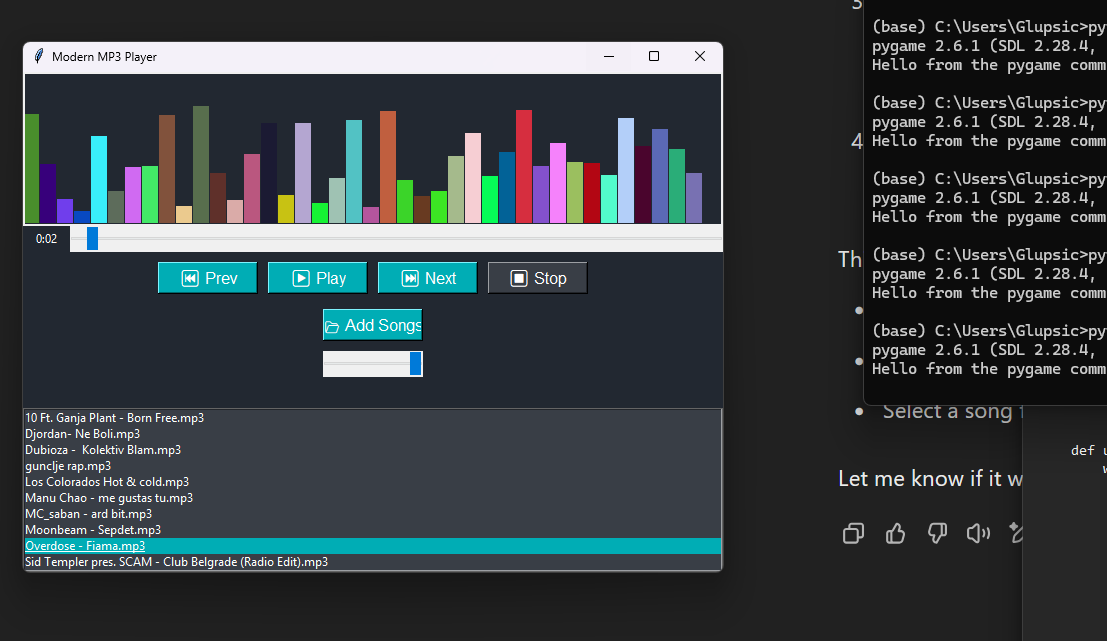Pick Moonbeam - Sepdet.mp3 in the playlist
Viewport: 1107px width, 641px height.
click(x=93, y=530)
